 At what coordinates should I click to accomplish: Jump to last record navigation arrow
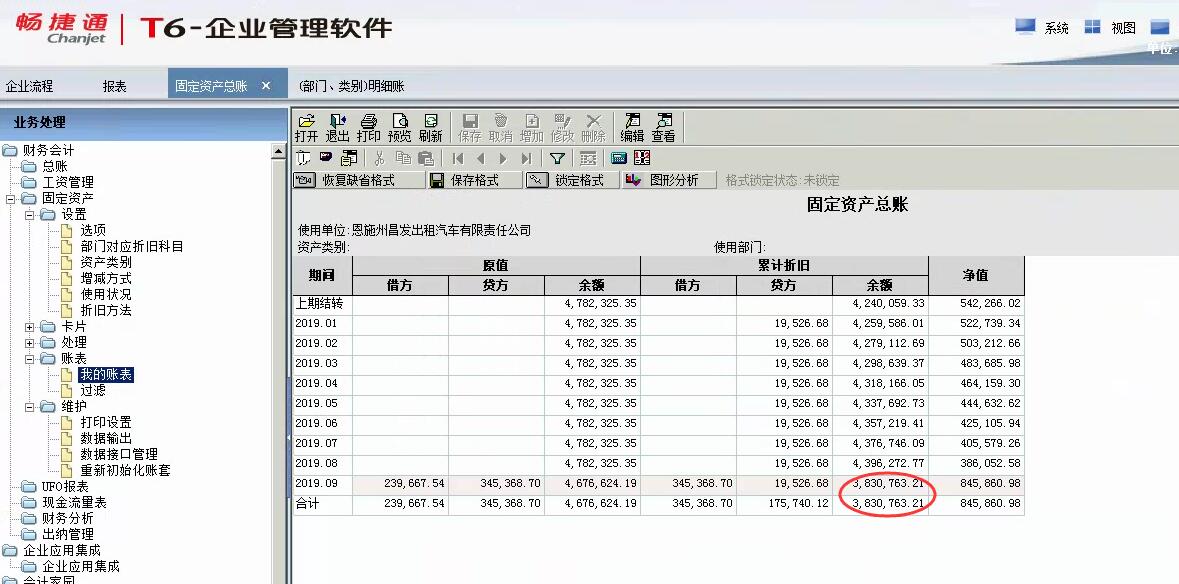[526, 159]
